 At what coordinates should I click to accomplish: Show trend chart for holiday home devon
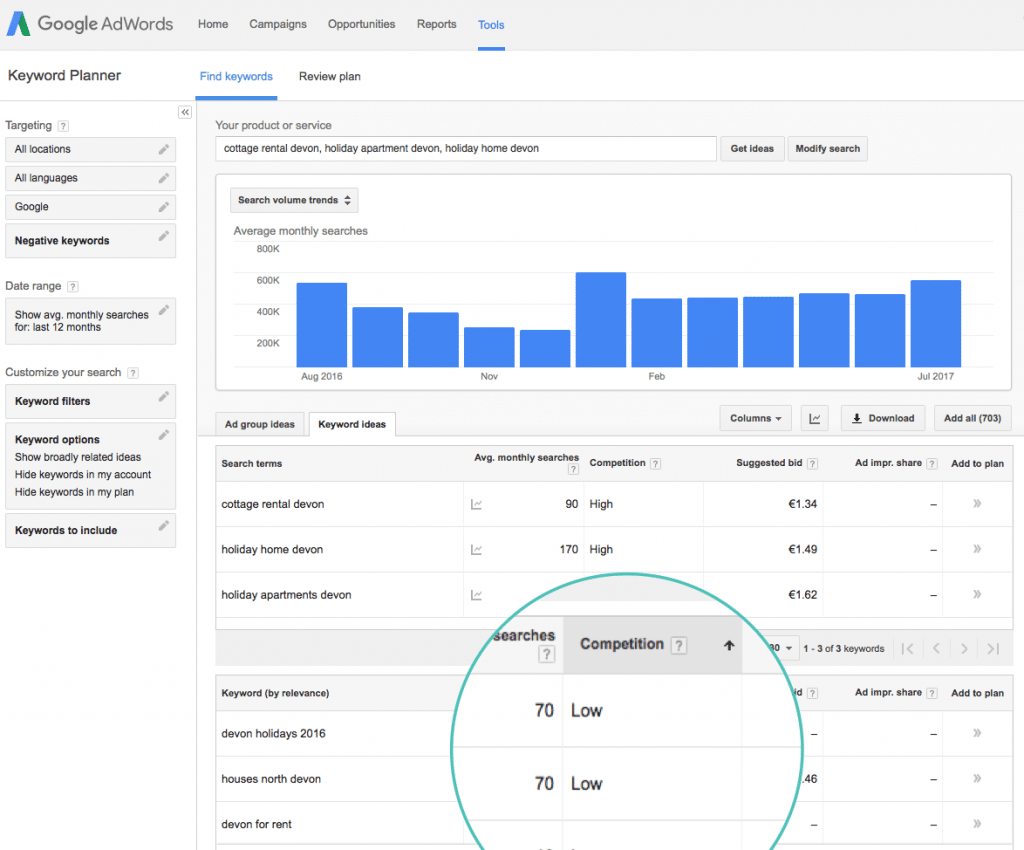(477, 550)
